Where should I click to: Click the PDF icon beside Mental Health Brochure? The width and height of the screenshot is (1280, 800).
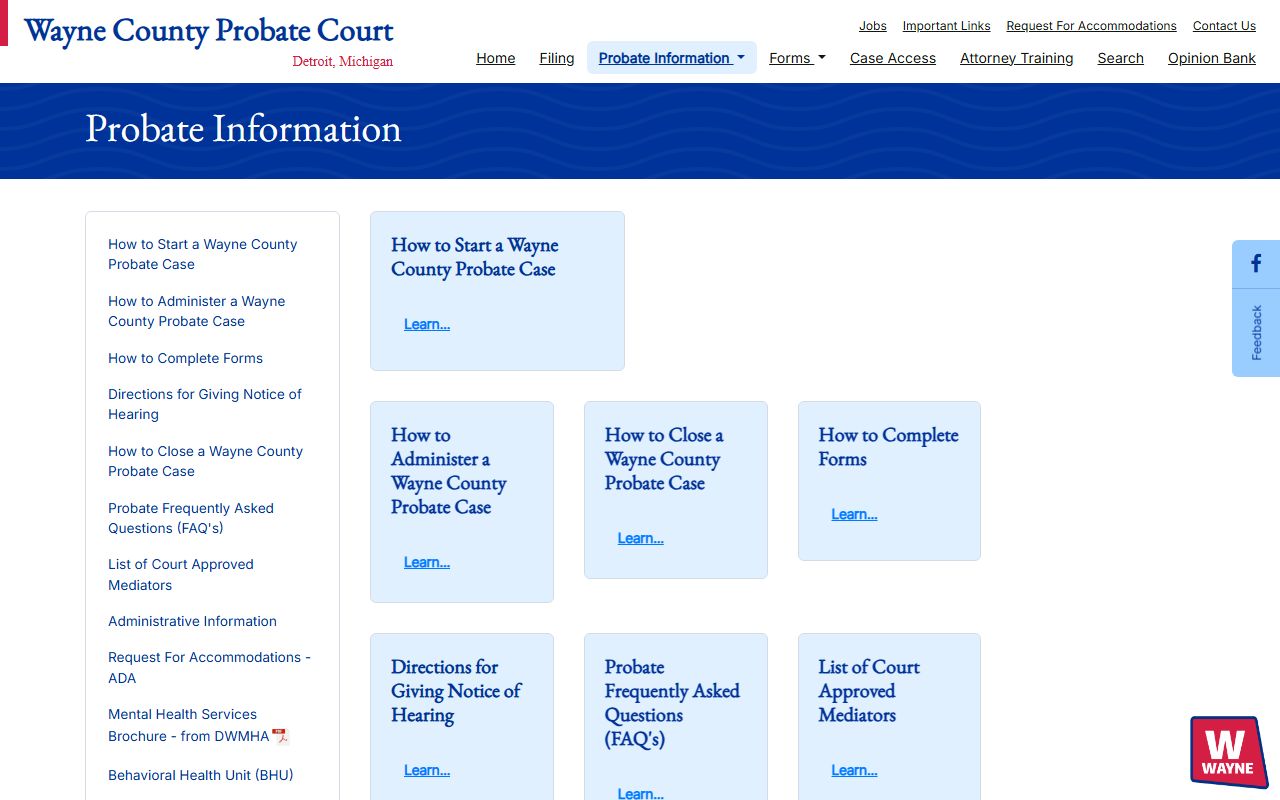[280, 736]
